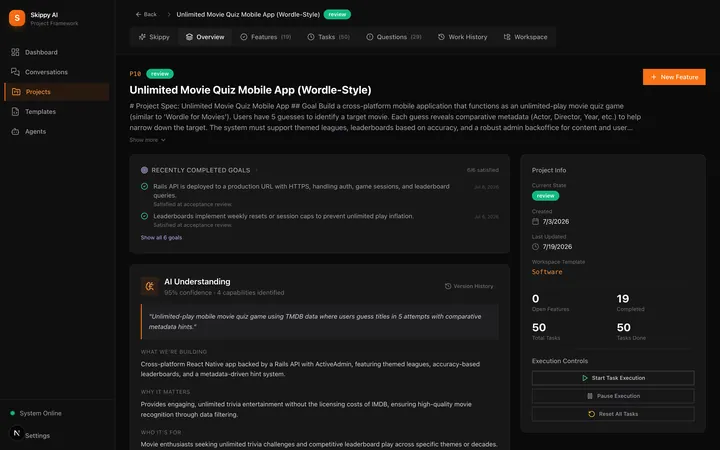Select the Overview tab
This screenshot has width=720, height=450.
[x=205, y=37]
